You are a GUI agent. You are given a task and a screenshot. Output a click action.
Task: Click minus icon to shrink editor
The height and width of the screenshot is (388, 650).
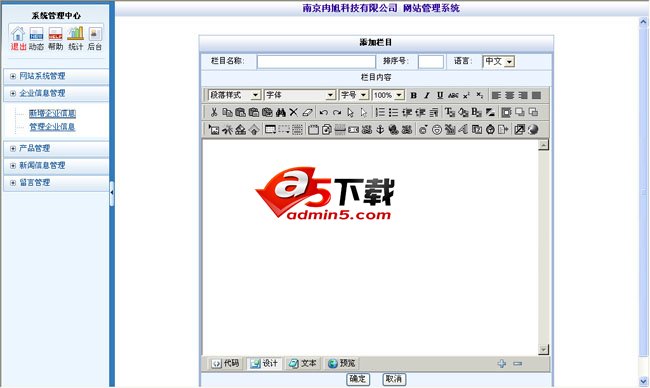click(x=517, y=364)
